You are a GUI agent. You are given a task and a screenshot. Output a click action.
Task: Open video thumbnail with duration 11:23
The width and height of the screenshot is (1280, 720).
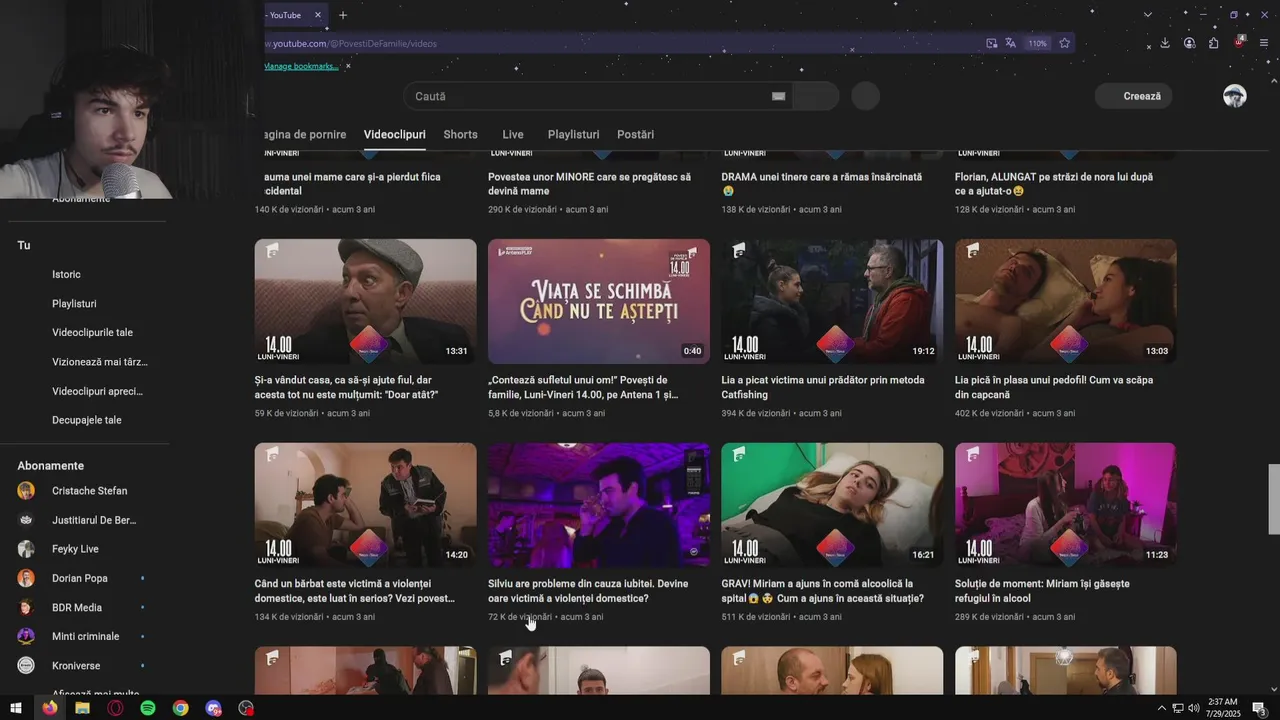(x=1066, y=505)
